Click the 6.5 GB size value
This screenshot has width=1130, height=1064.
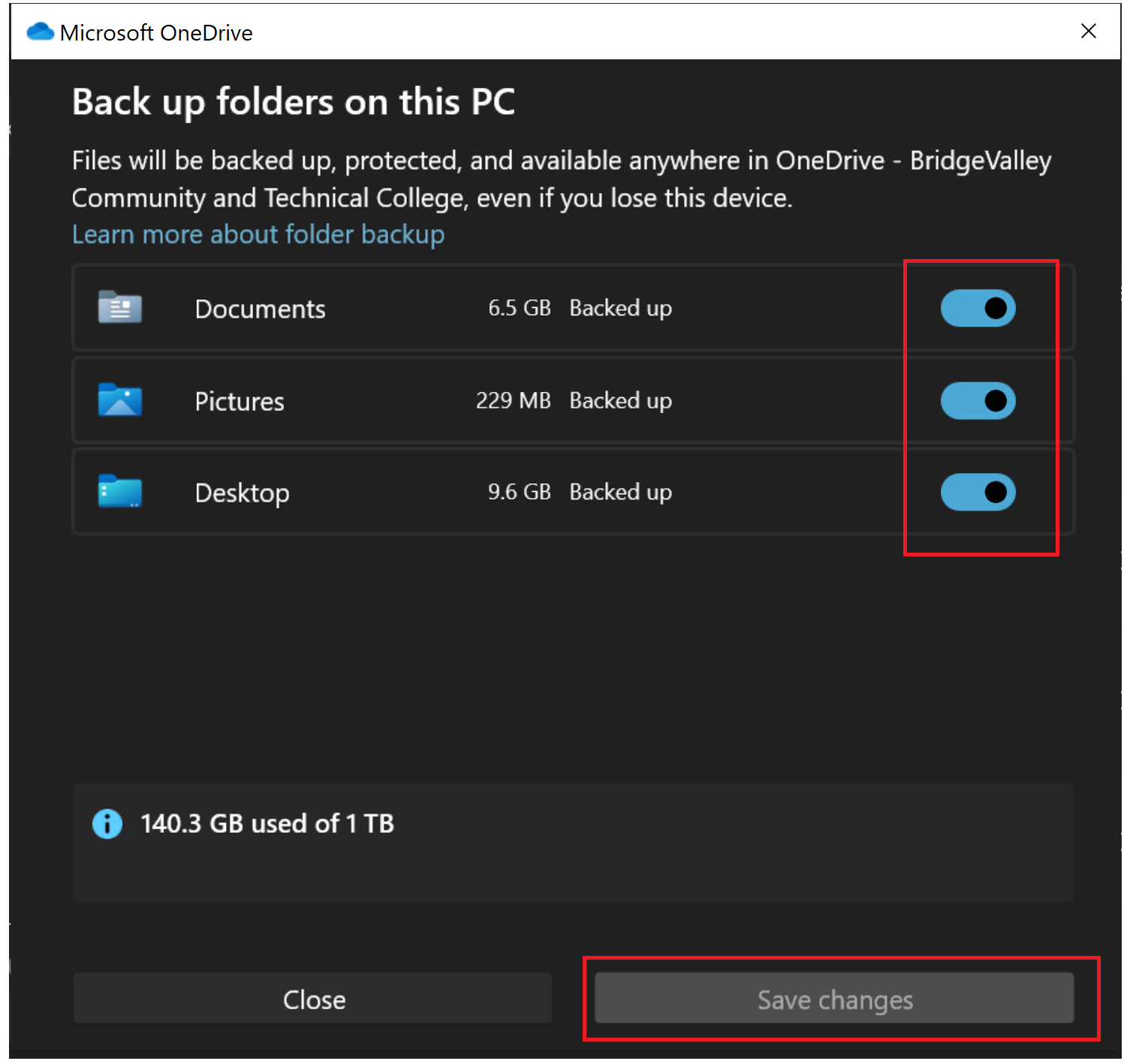(x=520, y=308)
